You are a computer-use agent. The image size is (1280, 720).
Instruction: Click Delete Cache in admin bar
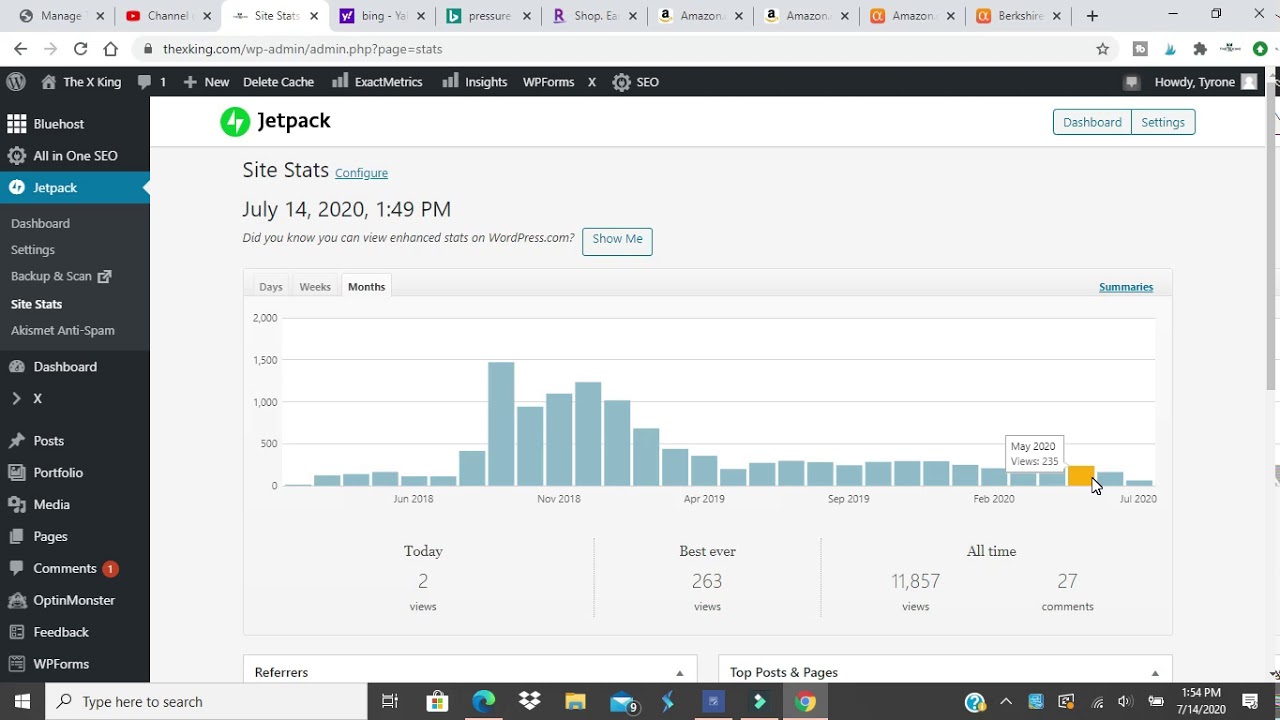click(x=278, y=82)
